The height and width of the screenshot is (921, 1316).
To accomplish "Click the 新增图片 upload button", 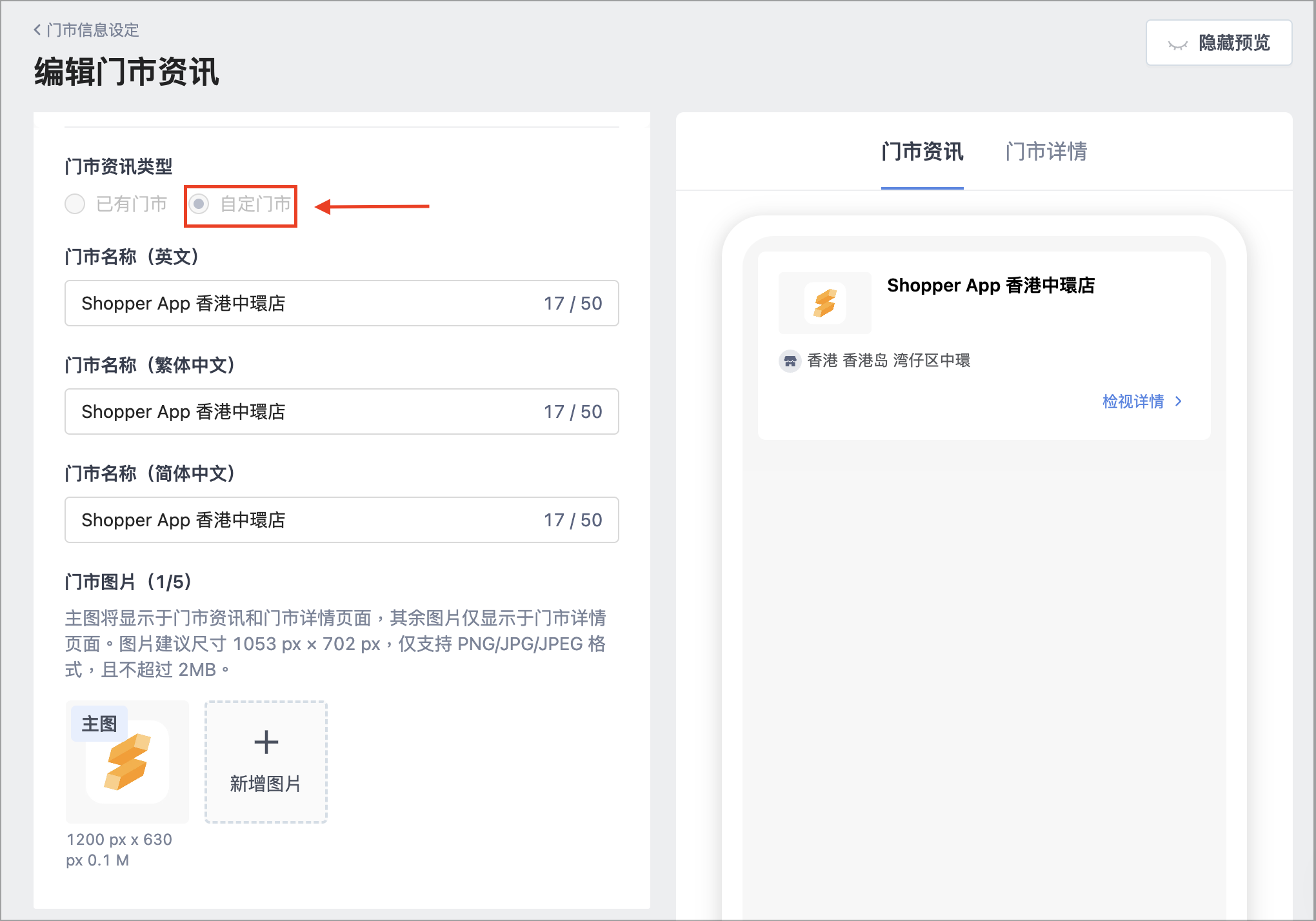I will 266,762.
